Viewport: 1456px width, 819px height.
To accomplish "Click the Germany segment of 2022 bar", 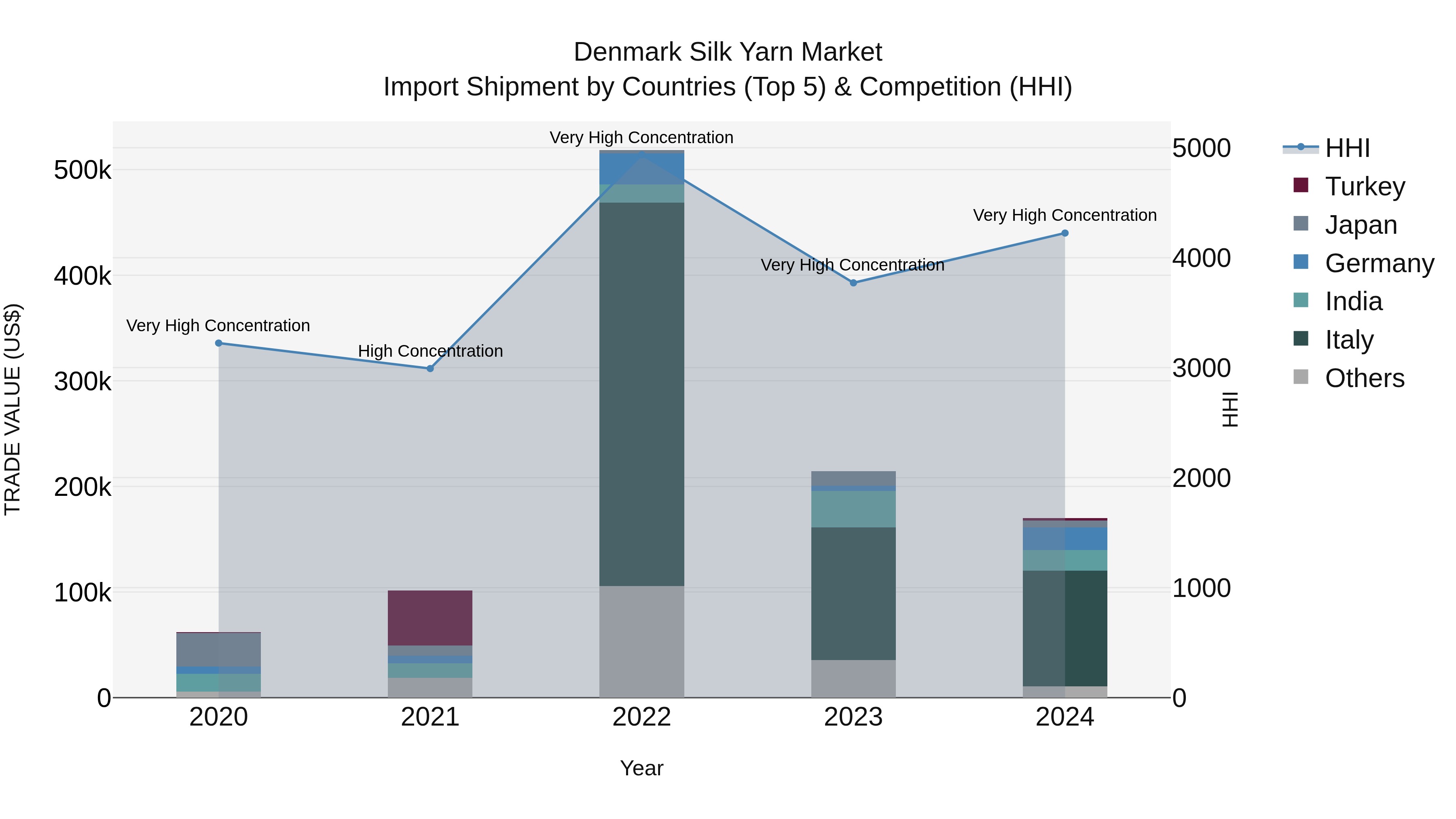I will pyautogui.click(x=641, y=168).
